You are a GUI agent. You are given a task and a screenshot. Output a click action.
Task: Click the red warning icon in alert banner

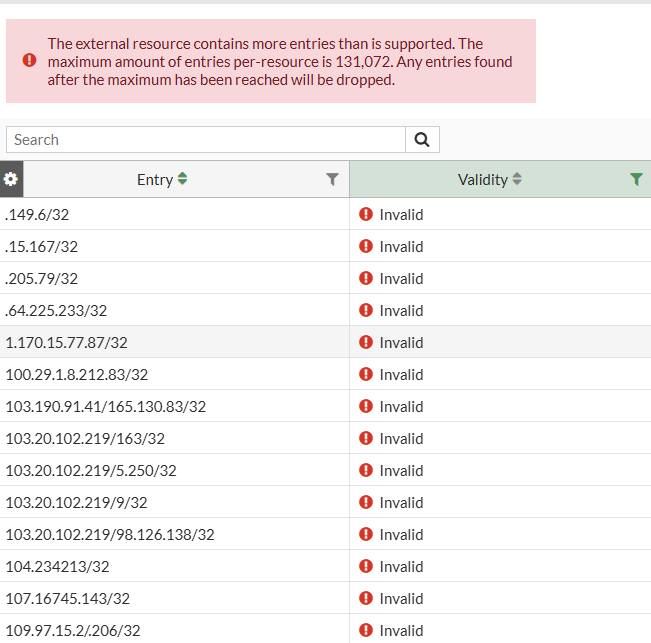[x=29, y=61]
